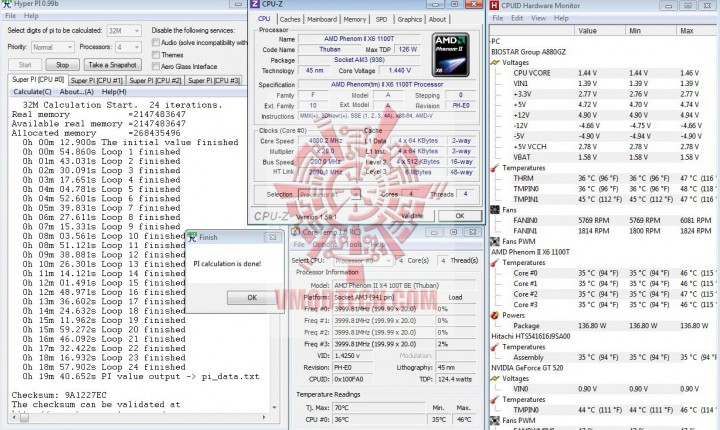The height and width of the screenshot is (430, 720).
Task: Click the Hyper PI title bar icon
Action: [7, 4]
